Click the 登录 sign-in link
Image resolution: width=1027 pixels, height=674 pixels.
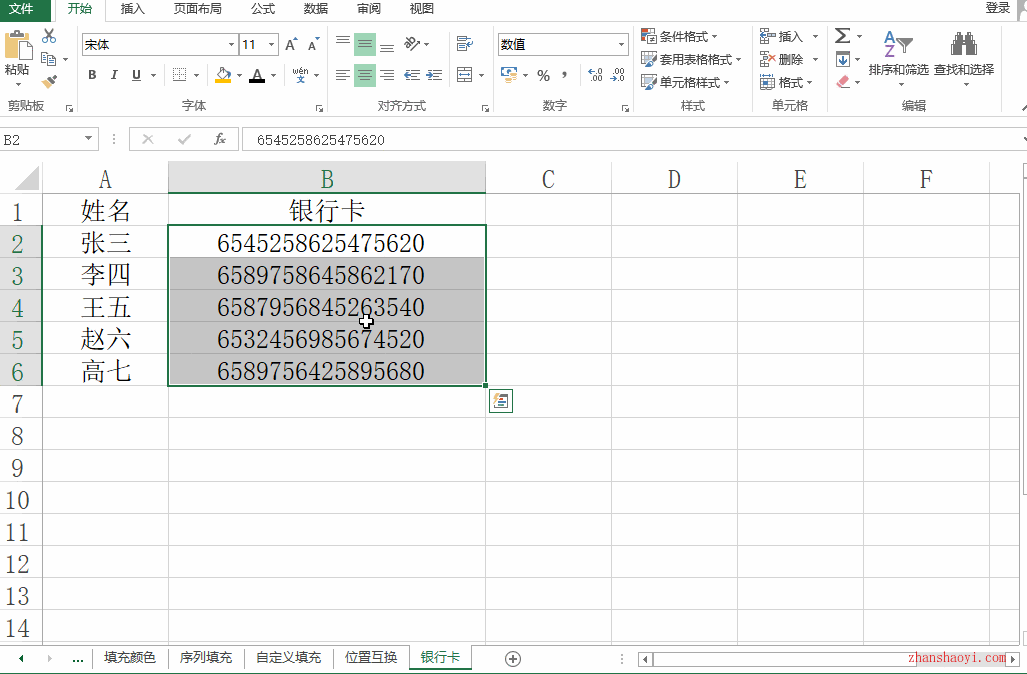[998, 8]
